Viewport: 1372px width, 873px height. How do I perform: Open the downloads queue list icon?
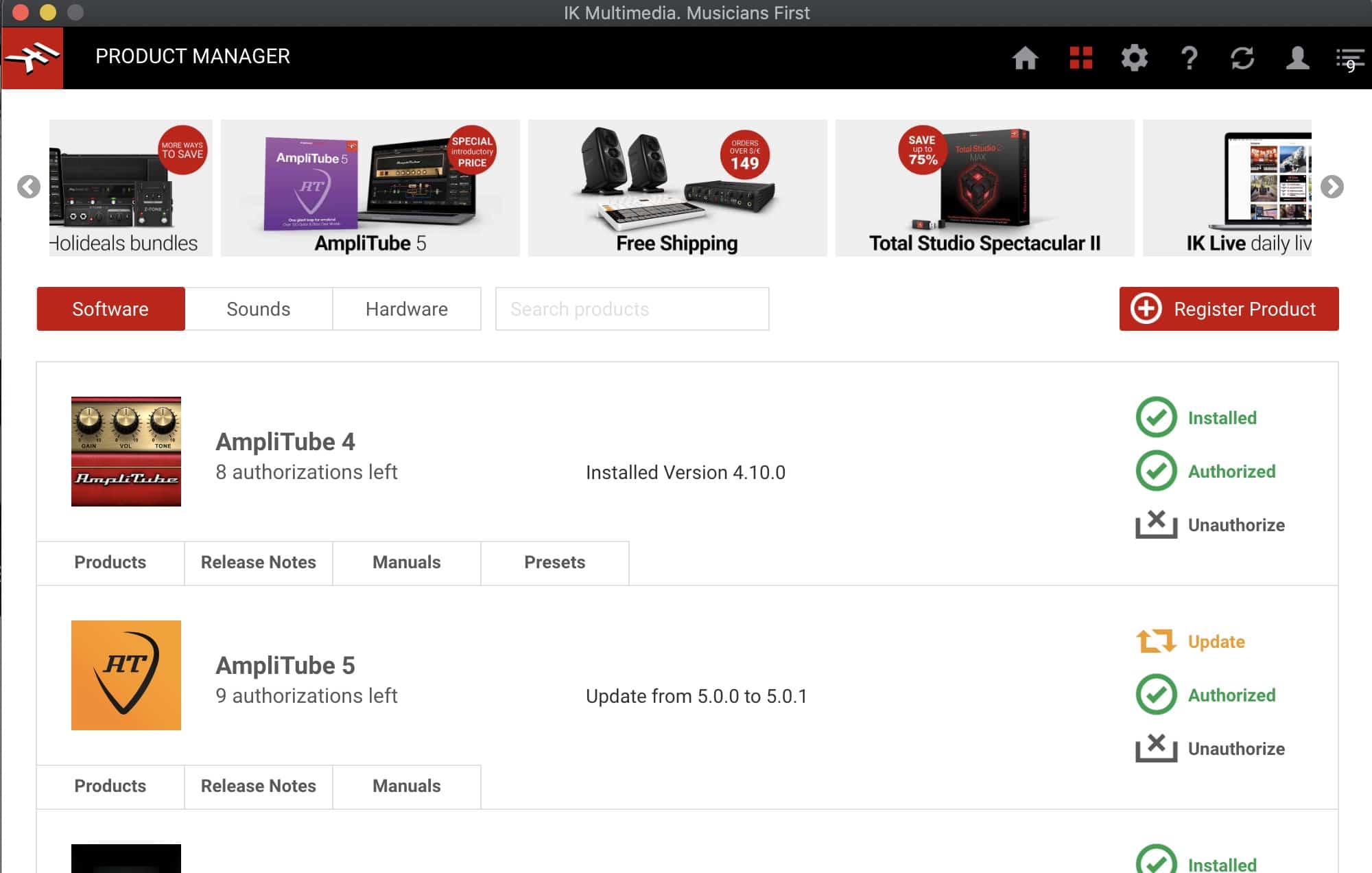pos(1349,60)
